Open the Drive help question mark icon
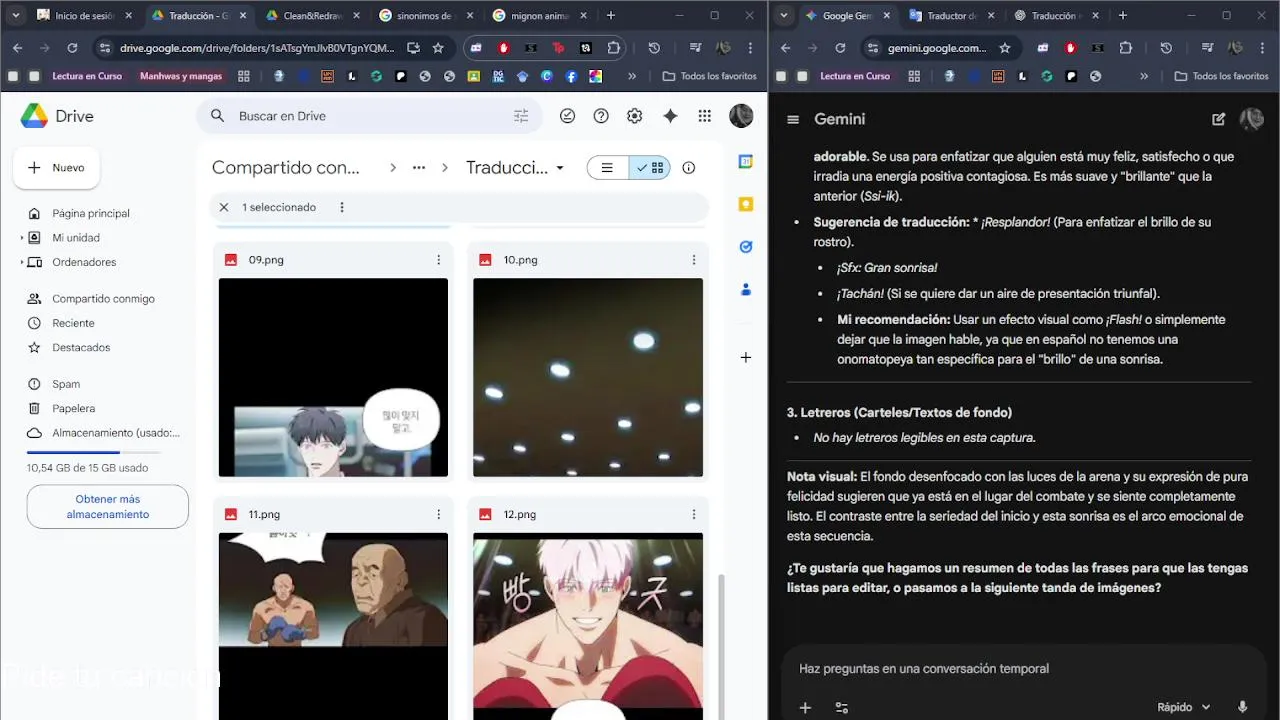This screenshot has width=1280, height=720. click(601, 116)
